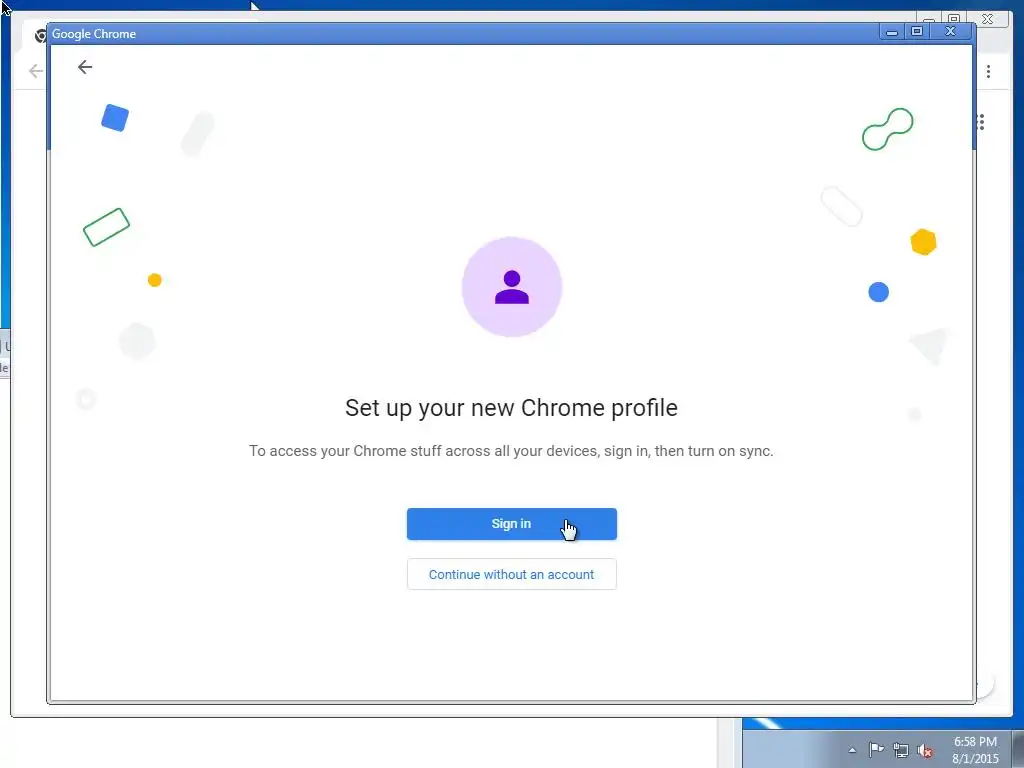
Task: Click back arrow in background Chrome window
Action: 35,71
